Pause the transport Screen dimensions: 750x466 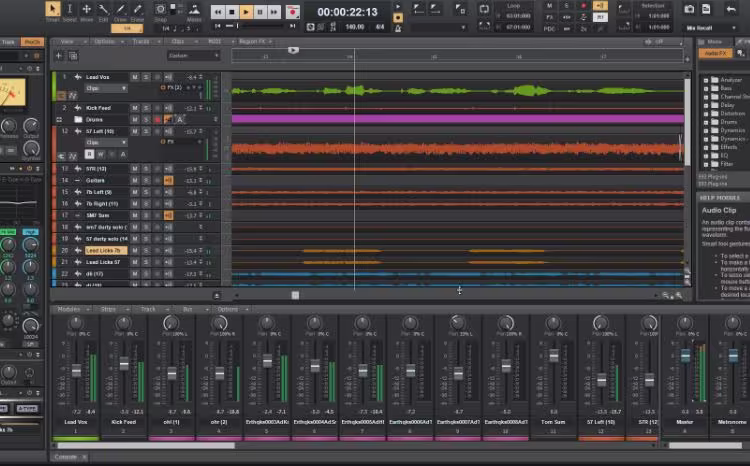(x=260, y=11)
